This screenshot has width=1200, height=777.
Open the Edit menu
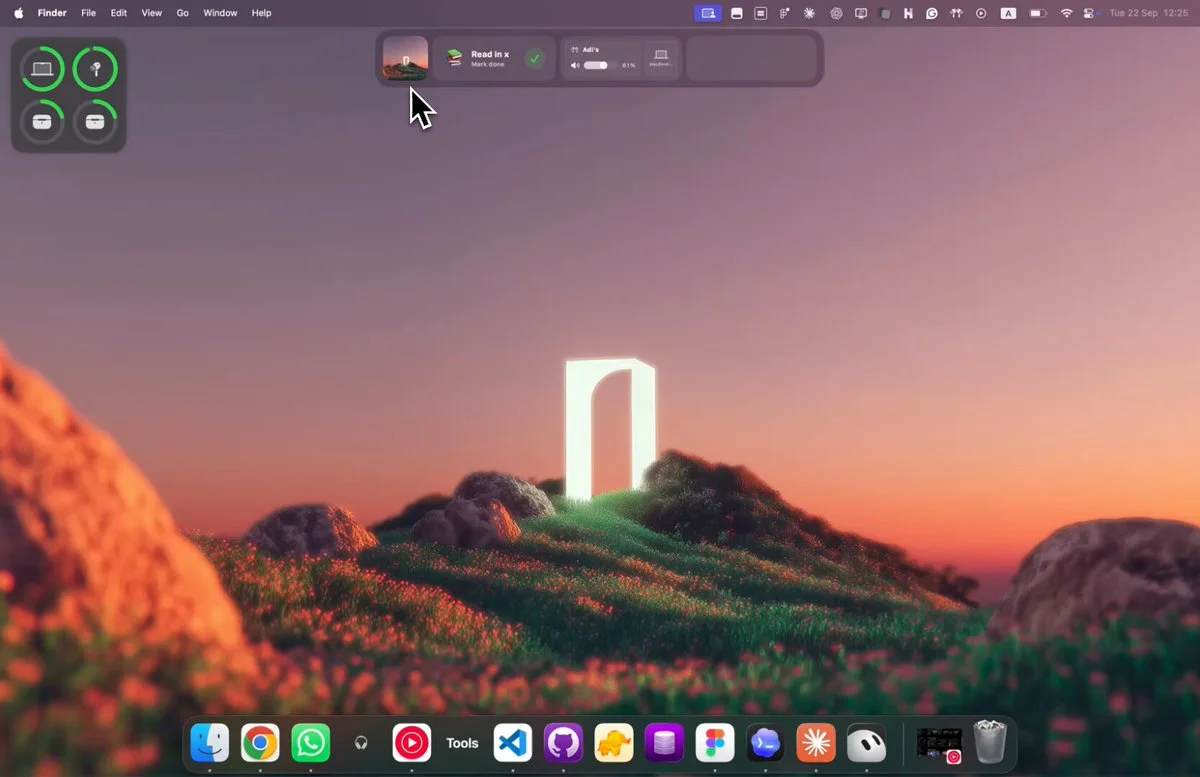pyautogui.click(x=119, y=13)
